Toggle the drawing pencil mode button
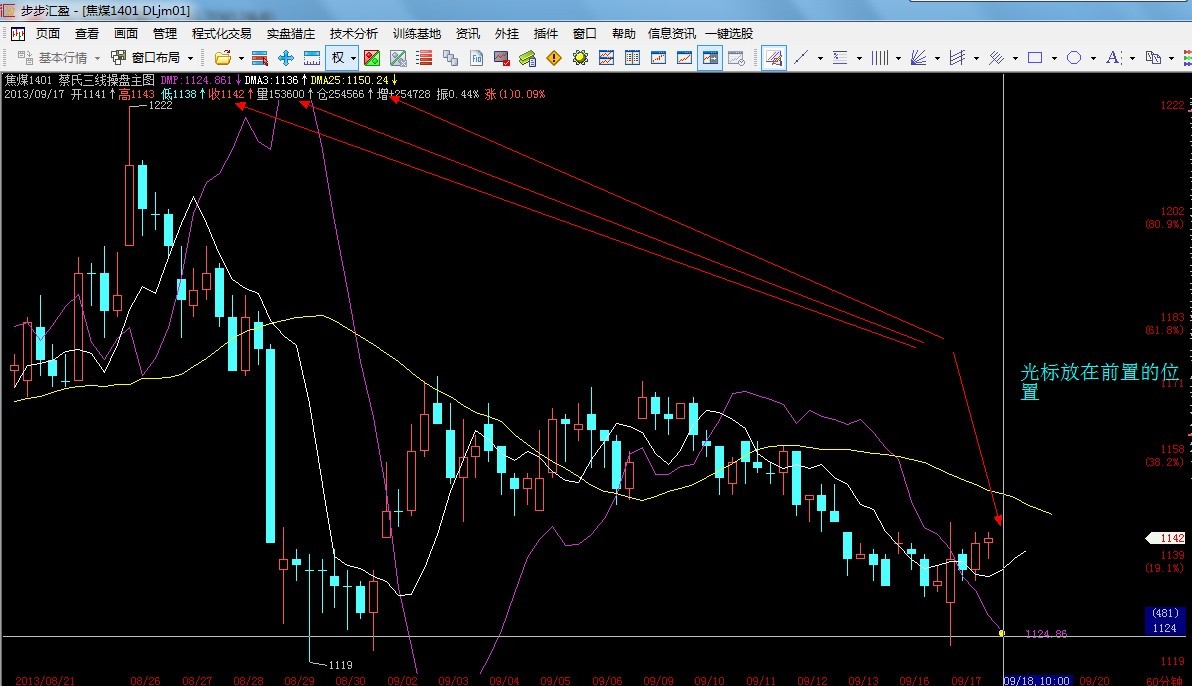1192x686 pixels. (773, 58)
